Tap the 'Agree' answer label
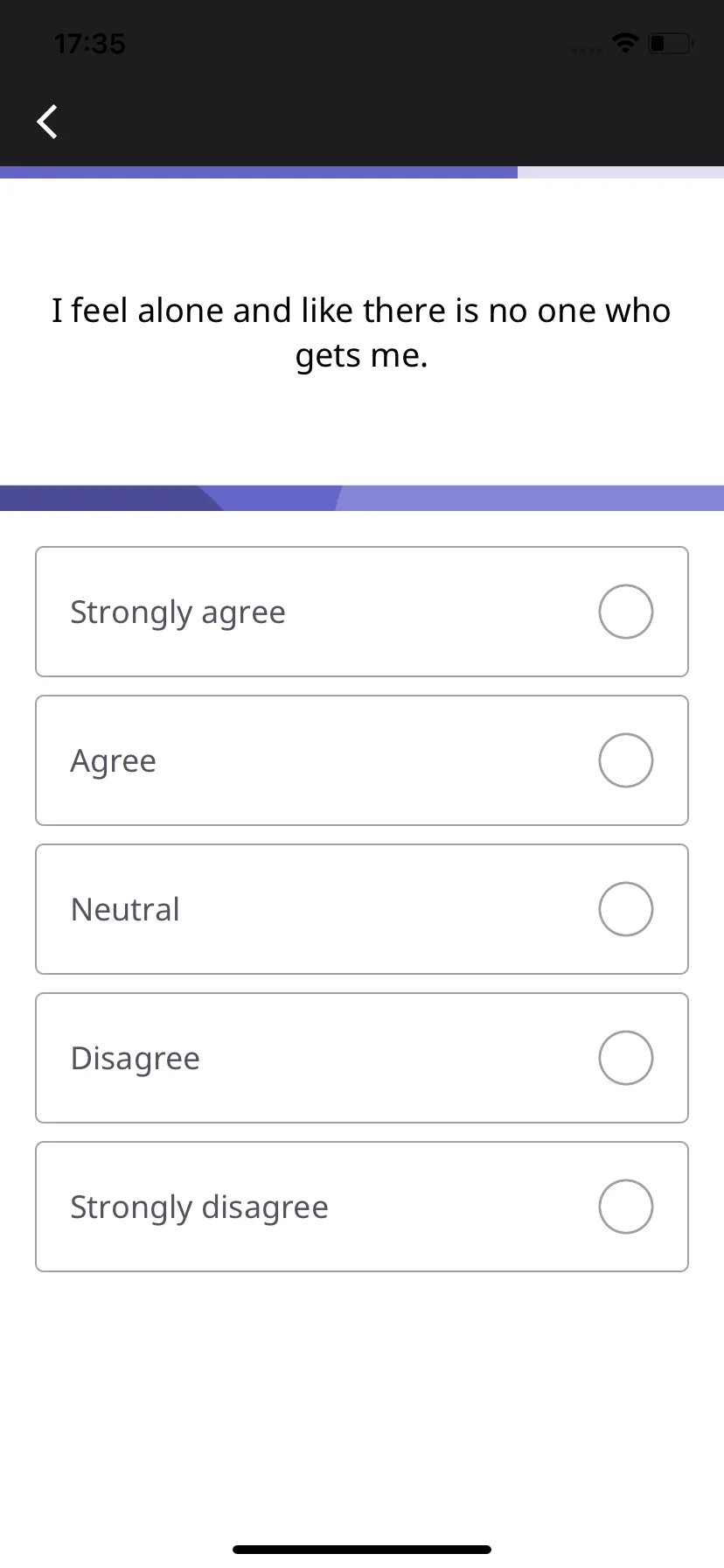 pyautogui.click(x=113, y=761)
